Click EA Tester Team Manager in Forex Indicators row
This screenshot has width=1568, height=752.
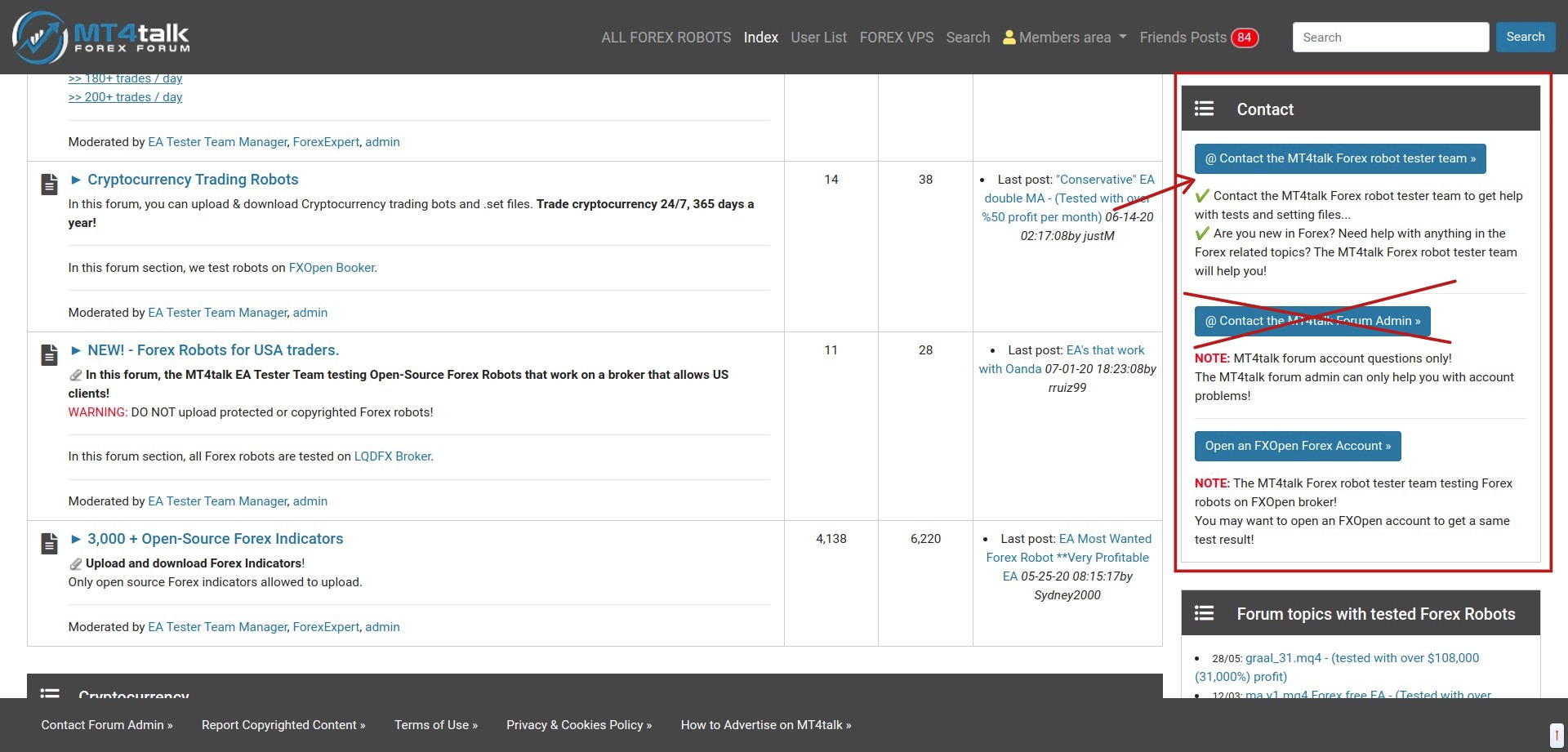217,627
